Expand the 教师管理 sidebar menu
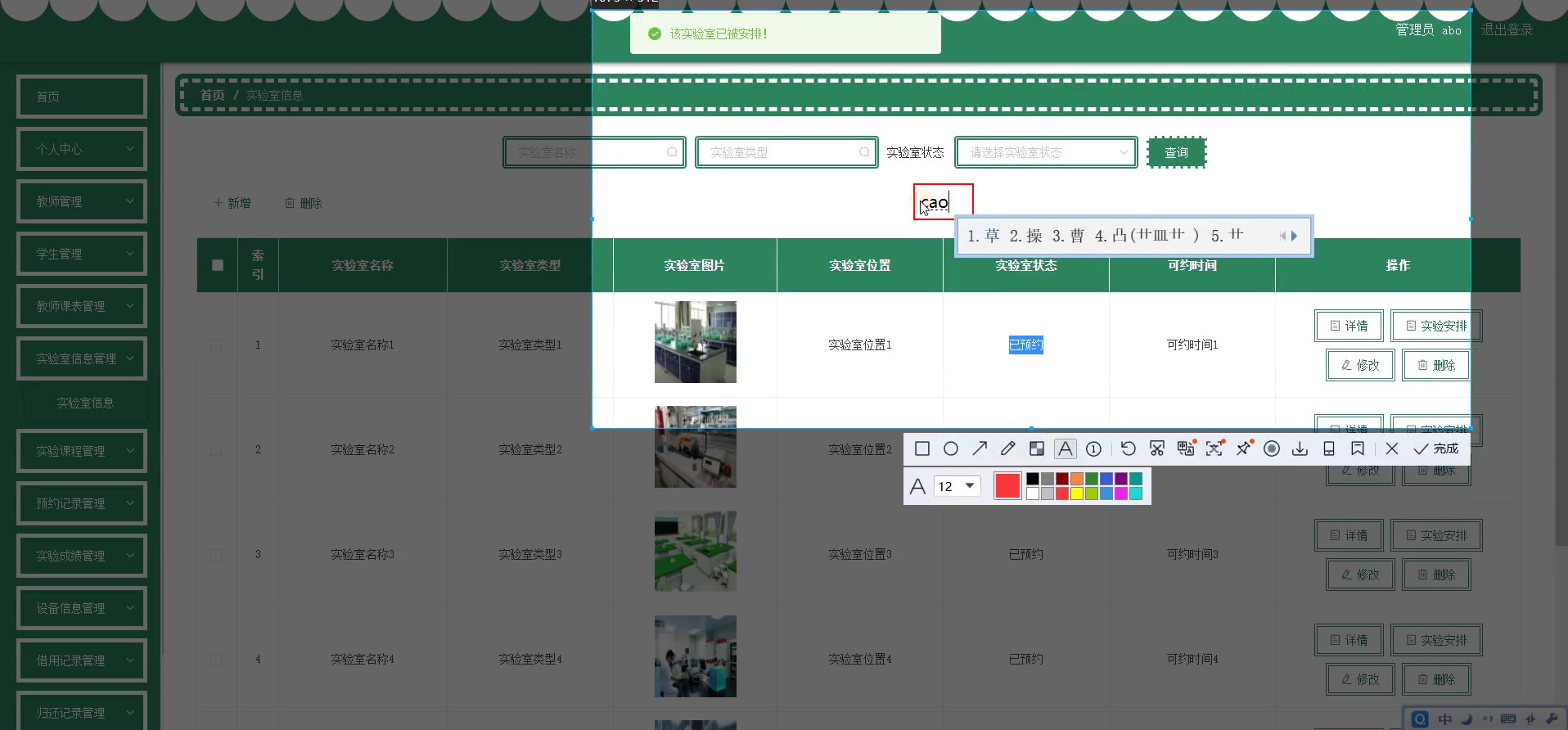This screenshot has width=1568, height=730. (x=82, y=201)
